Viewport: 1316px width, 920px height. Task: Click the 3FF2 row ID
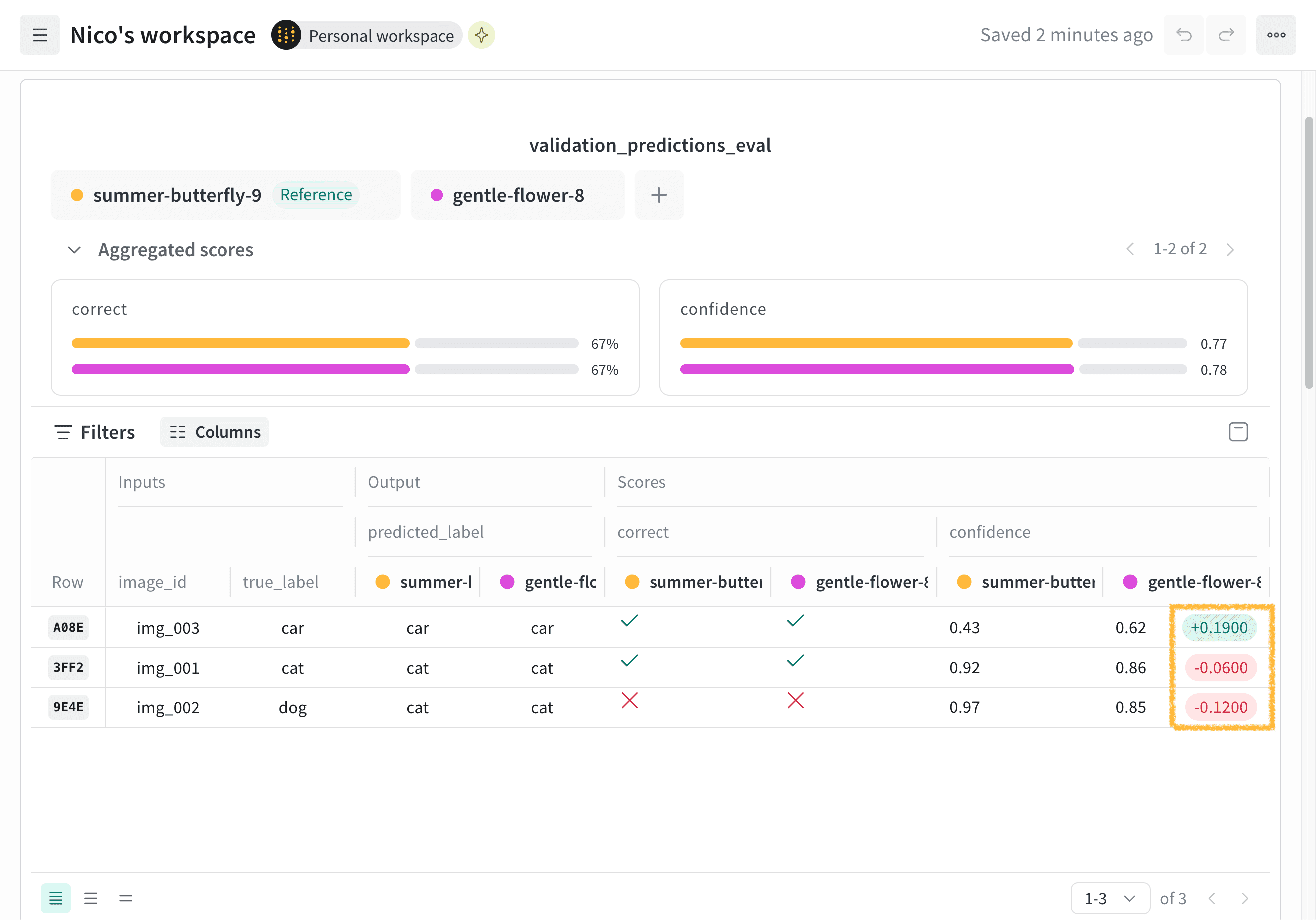click(68, 667)
